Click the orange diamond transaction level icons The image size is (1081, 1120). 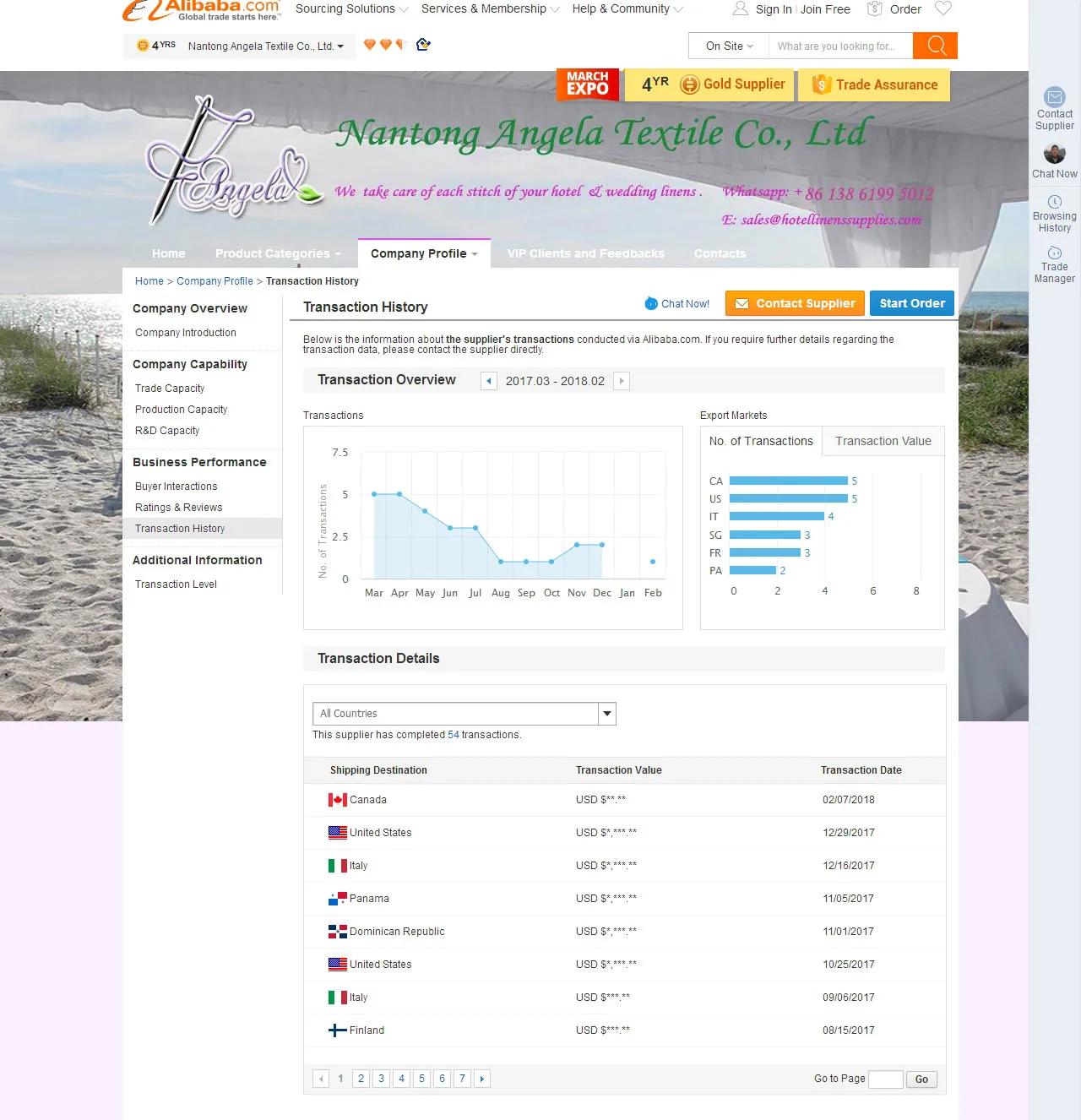click(x=385, y=45)
